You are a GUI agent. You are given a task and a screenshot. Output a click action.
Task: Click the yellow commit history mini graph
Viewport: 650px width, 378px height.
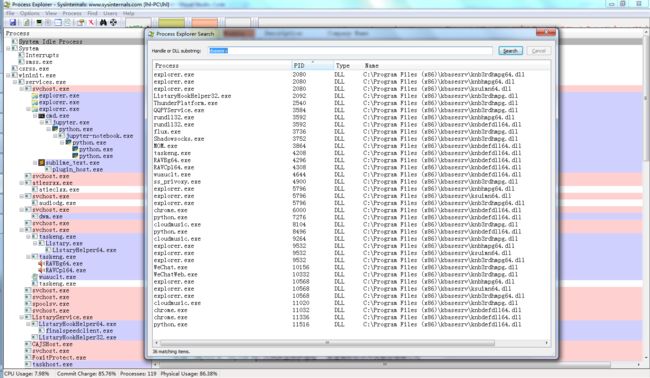172,22
